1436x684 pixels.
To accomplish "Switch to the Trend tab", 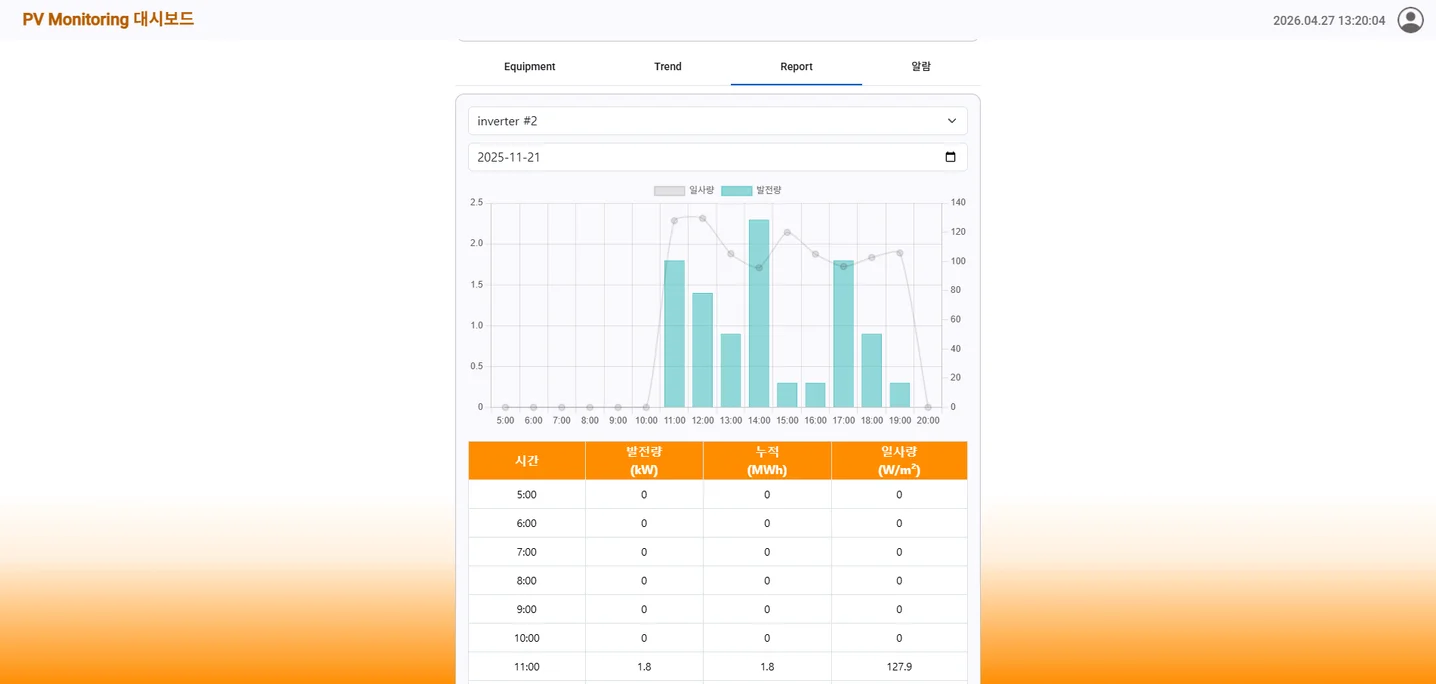I will pos(668,67).
